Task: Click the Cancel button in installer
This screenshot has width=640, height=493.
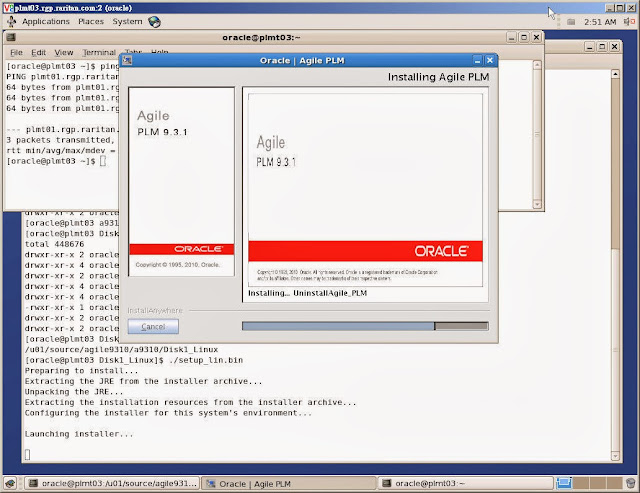Action: [153, 326]
